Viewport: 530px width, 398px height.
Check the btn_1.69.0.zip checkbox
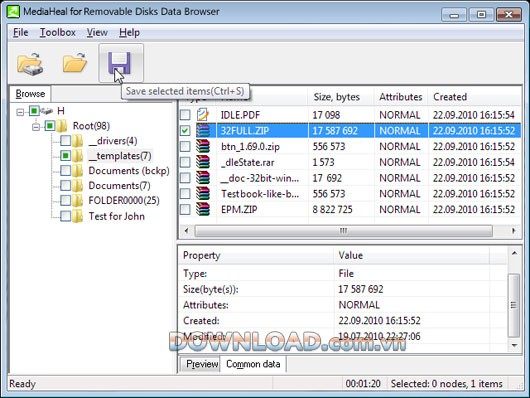(185, 146)
